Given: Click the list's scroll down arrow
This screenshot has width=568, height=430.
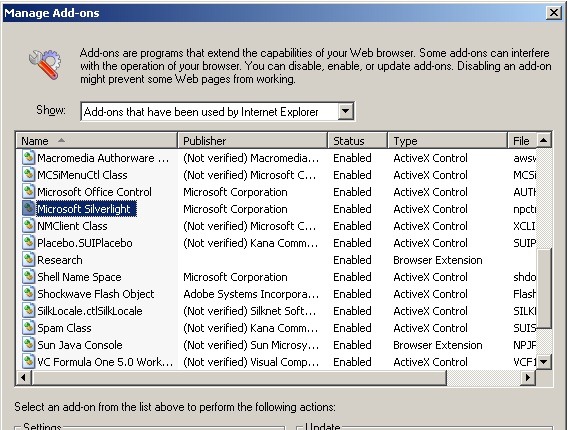Looking at the screenshot, I should click(543, 362).
